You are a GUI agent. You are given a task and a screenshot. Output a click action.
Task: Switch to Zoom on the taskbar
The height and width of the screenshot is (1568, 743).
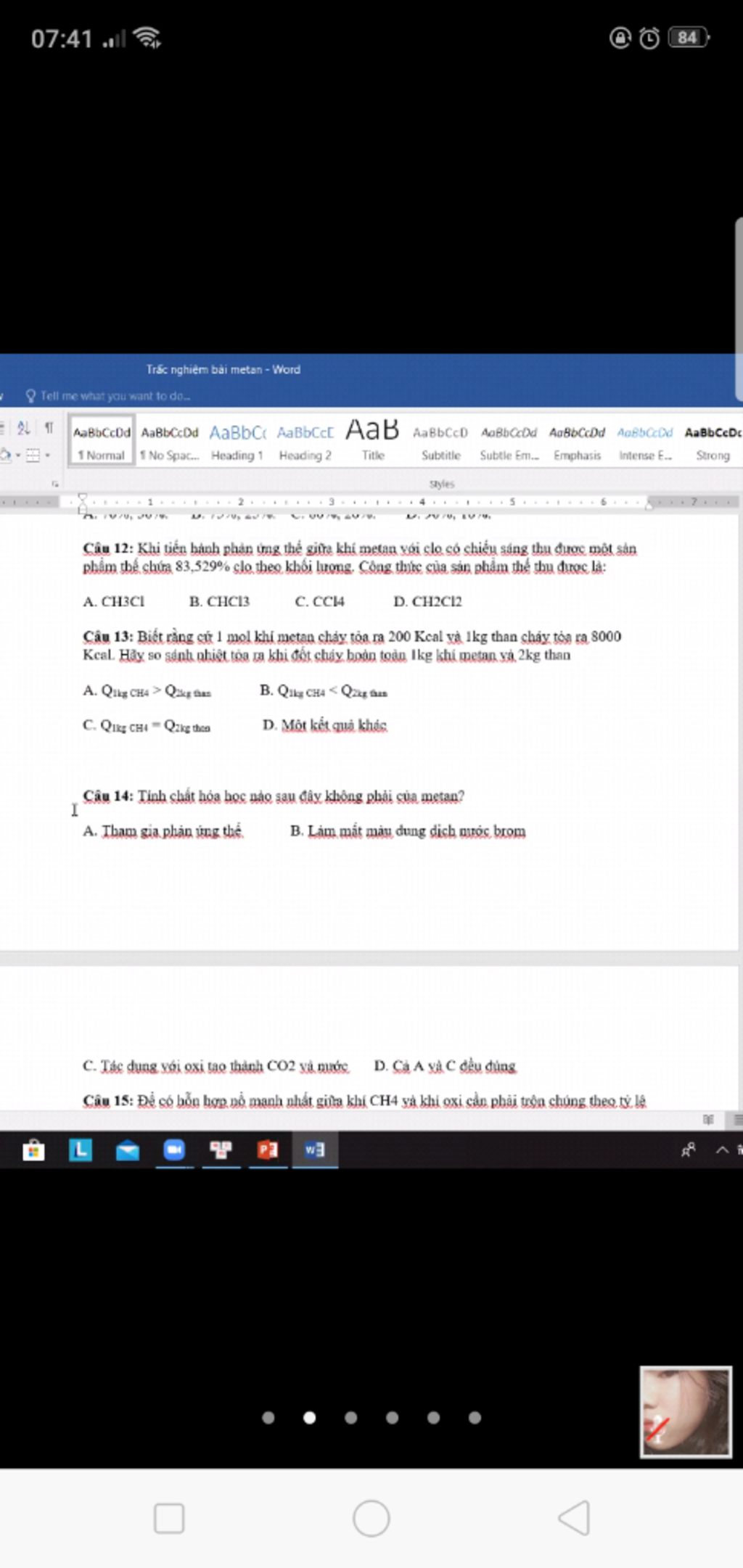pos(174,1150)
